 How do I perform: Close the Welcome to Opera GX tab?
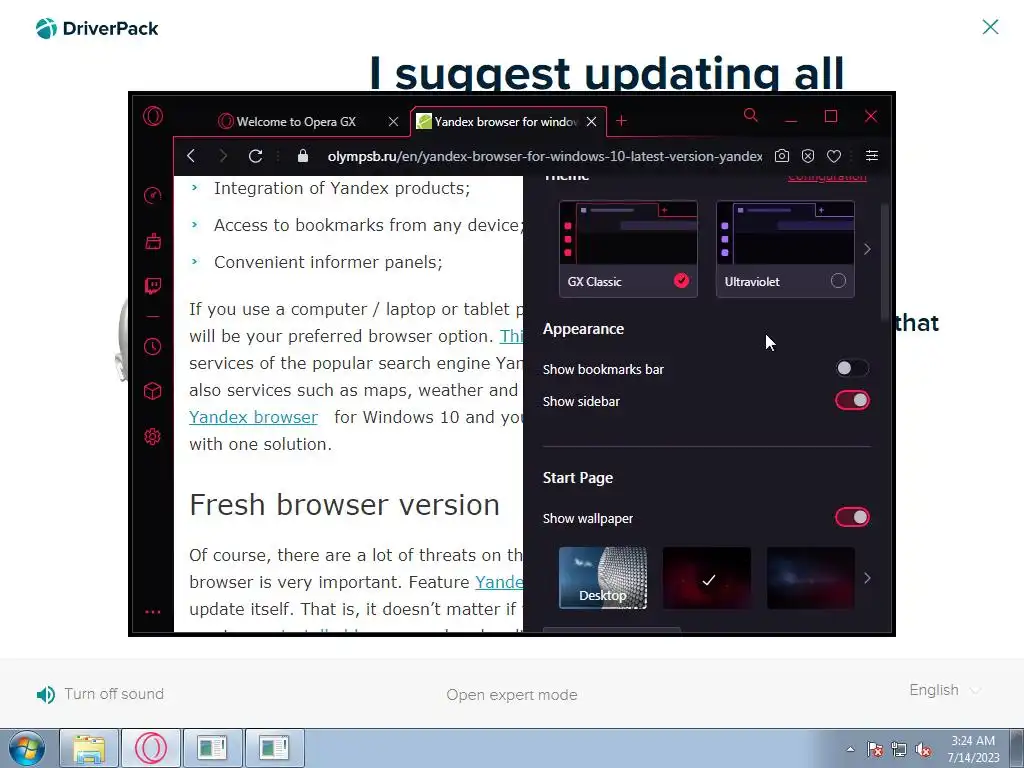click(x=393, y=121)
